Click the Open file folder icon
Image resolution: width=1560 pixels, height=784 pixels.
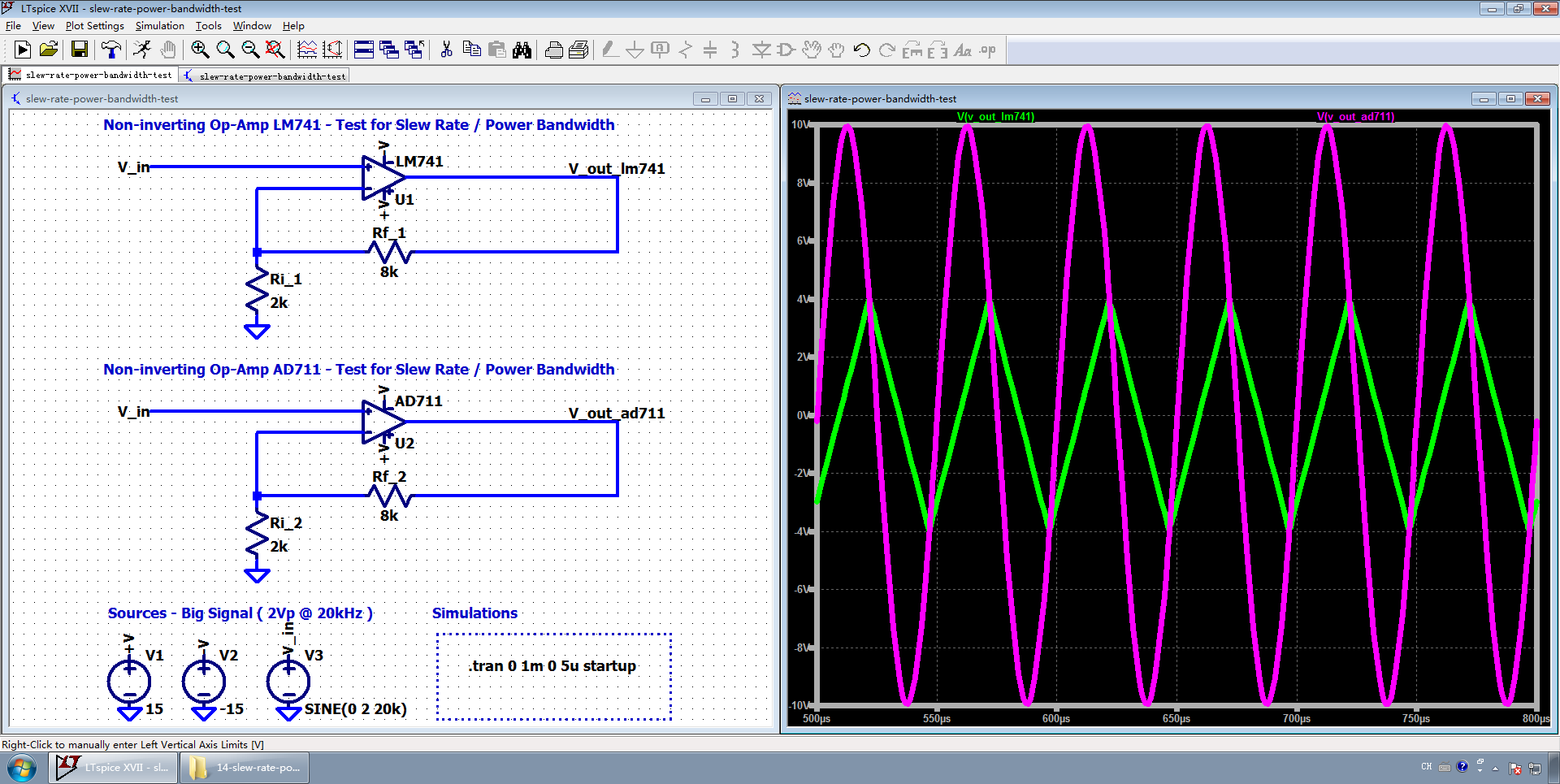pos(49,50)
